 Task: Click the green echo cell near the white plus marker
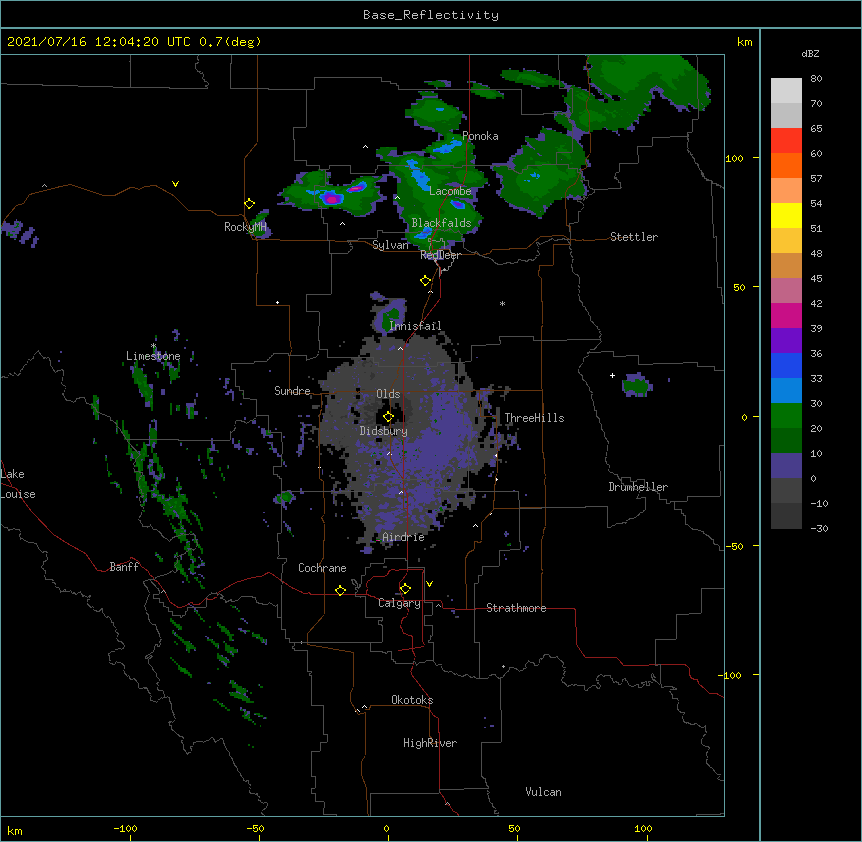coord(637,385)
